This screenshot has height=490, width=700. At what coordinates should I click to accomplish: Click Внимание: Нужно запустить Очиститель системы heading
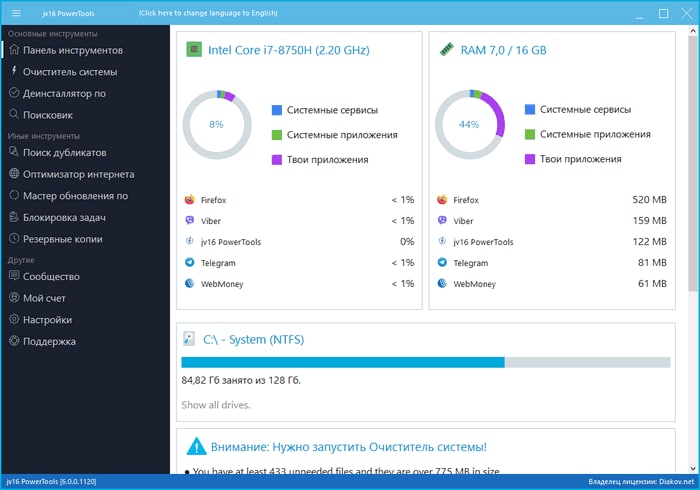349,447
